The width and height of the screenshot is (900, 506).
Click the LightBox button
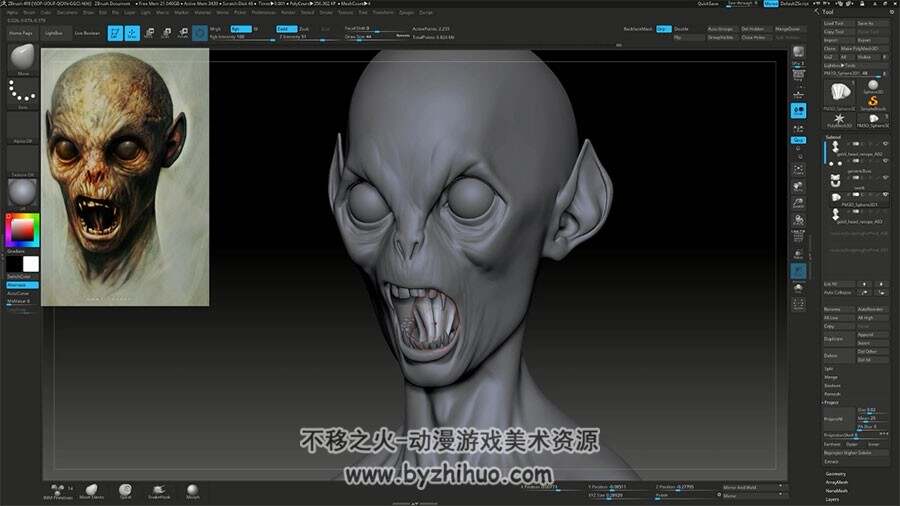(54, 33)
